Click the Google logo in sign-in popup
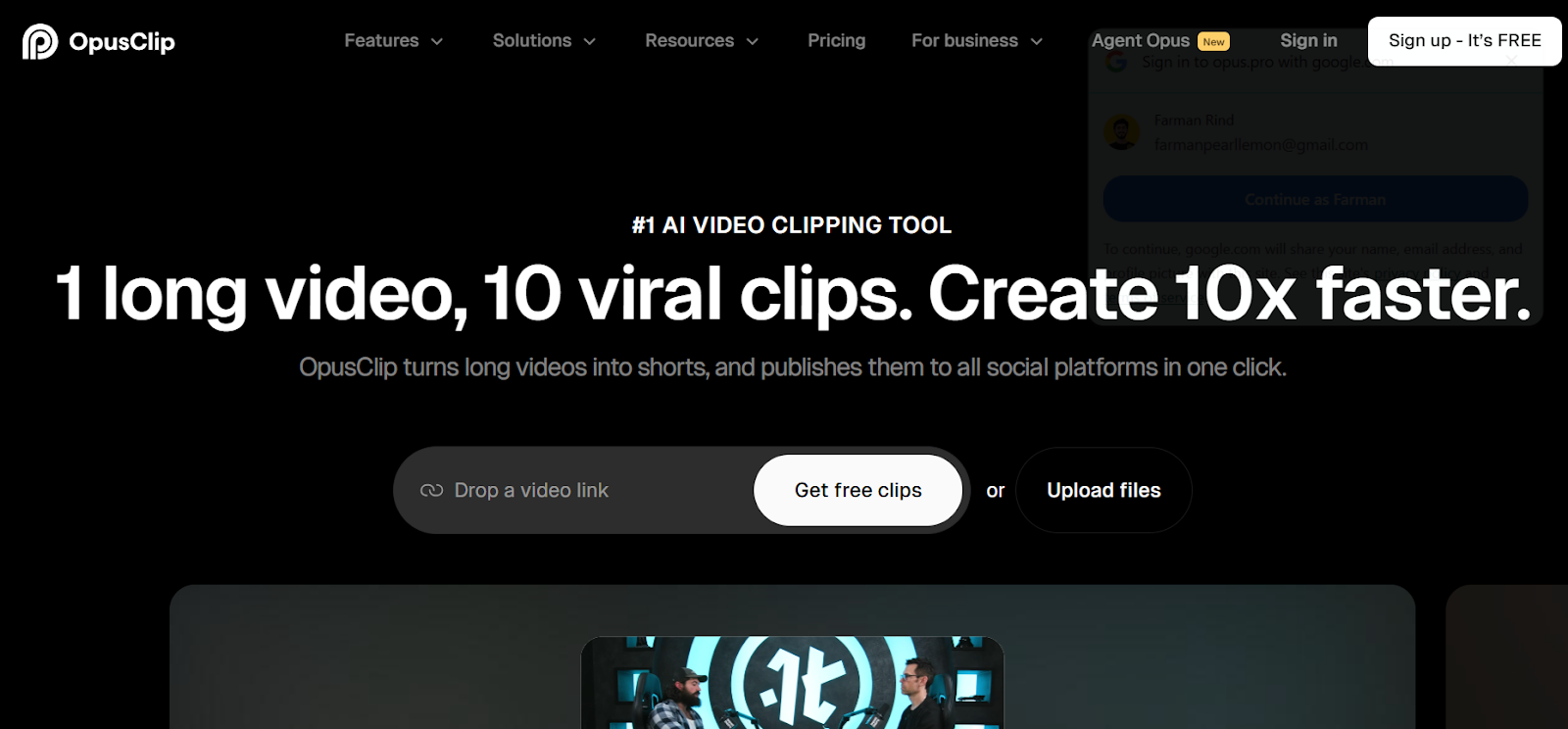This screenshot has height=729, width=1568. point(1116,63)
